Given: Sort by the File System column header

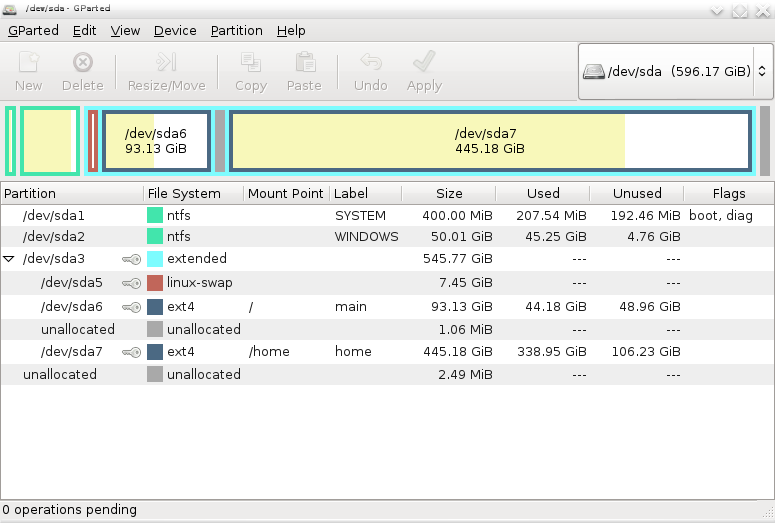Looking at the screenshot, I should [183, 193].
